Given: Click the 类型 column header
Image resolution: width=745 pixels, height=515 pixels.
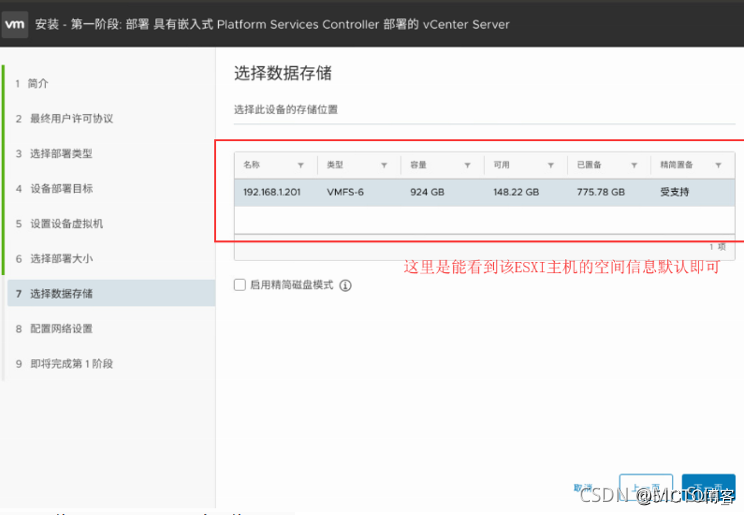Looking at the screenshot, I should tap(335, 165).
